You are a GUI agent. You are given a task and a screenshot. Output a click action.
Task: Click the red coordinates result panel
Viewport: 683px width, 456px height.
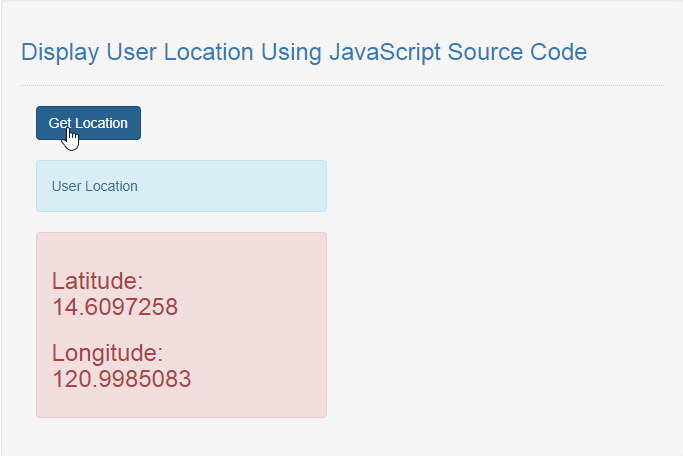click(181, 325)
